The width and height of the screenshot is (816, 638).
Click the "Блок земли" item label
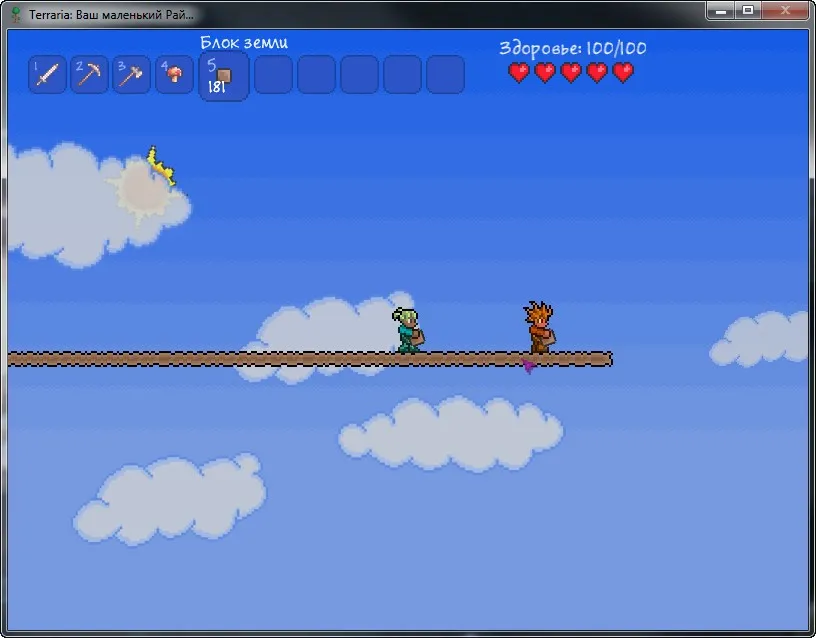[x=244, y=43]
